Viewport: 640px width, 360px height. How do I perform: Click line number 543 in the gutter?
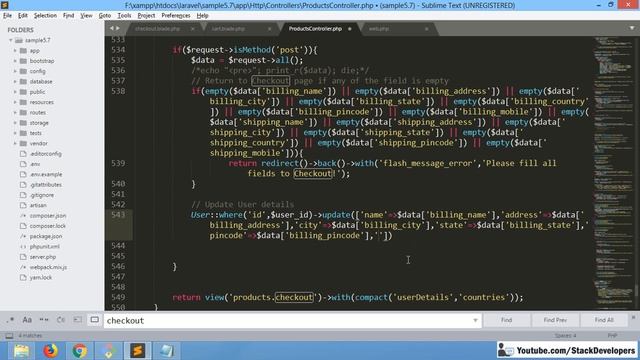[x=118, y=215]
